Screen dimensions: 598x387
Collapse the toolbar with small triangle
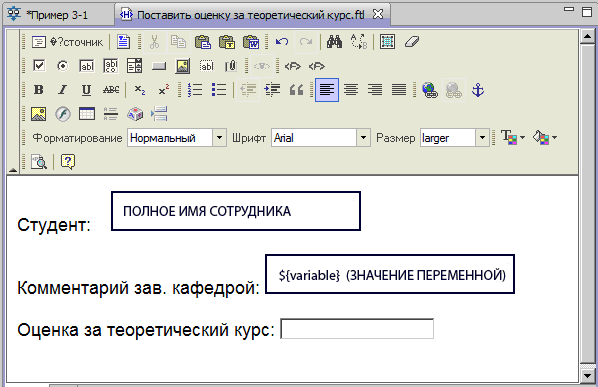click(13, 170)
